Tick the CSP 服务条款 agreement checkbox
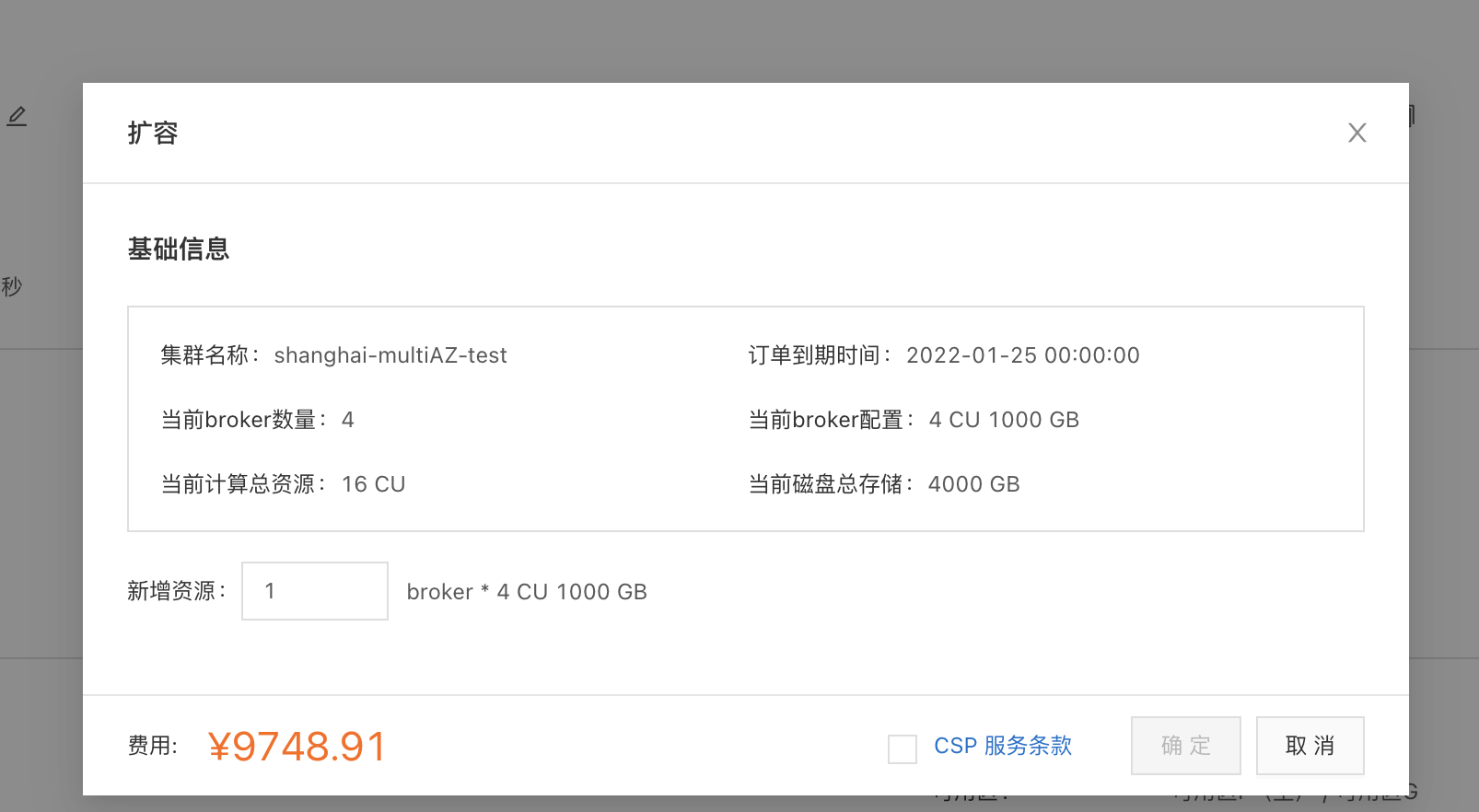This screenshot has height=812, width=1479. pos(903,748)
